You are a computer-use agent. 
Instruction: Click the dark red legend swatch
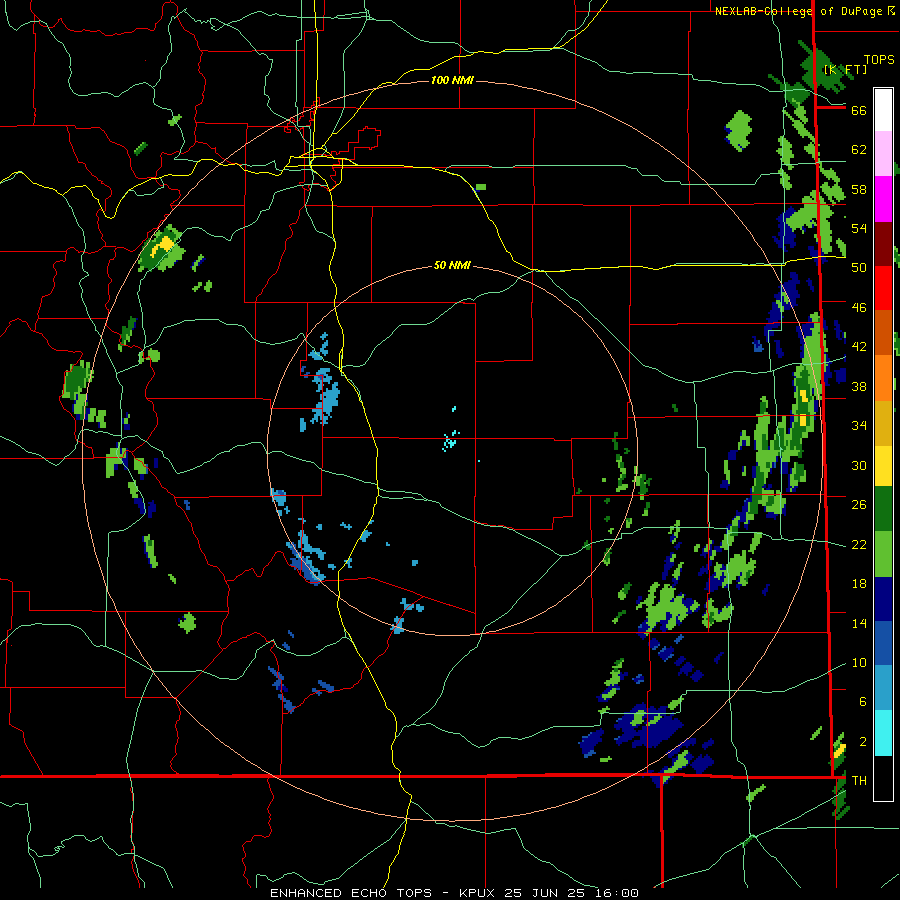click(883, 244)
